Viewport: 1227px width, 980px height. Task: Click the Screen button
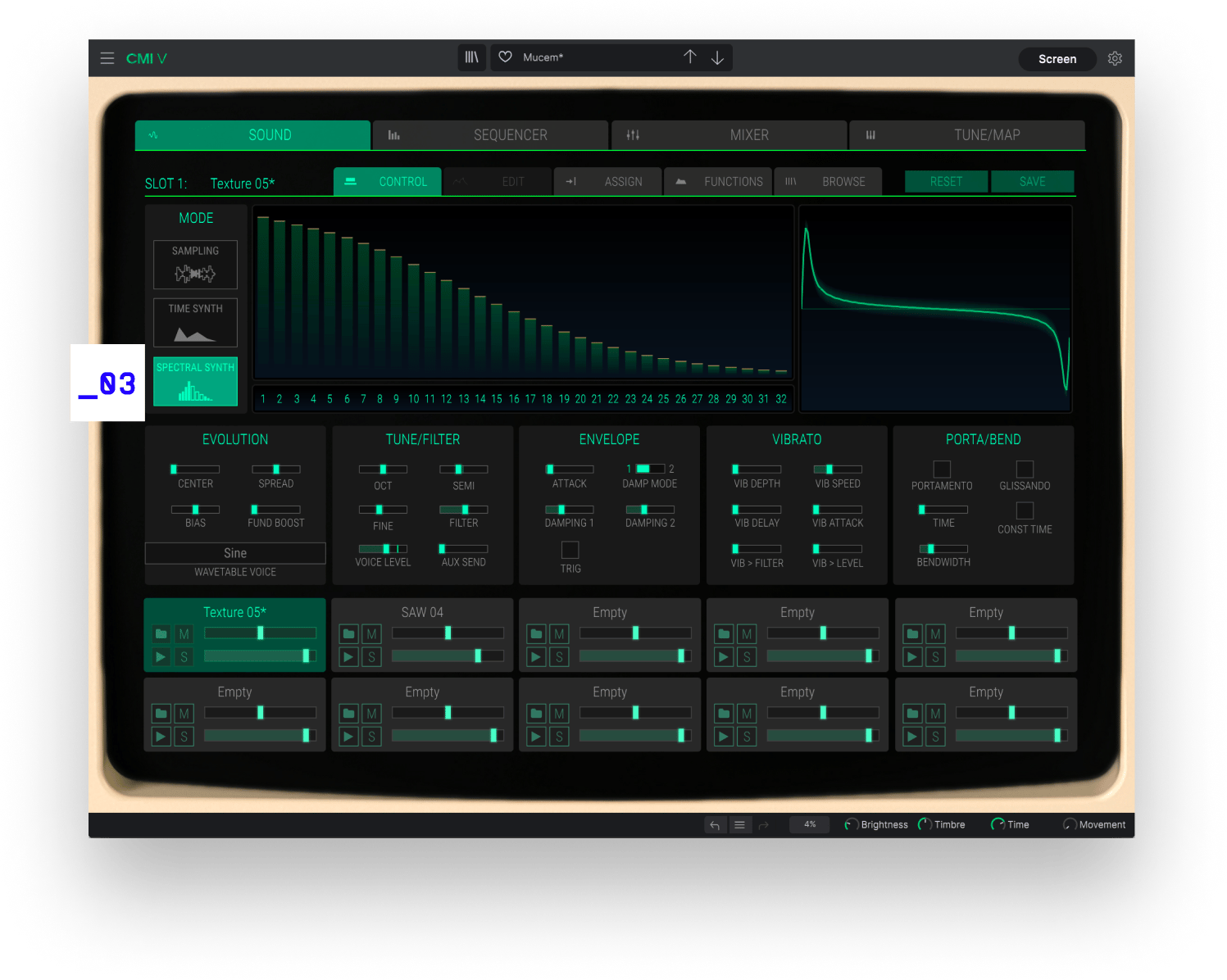tap(1057, 59)
